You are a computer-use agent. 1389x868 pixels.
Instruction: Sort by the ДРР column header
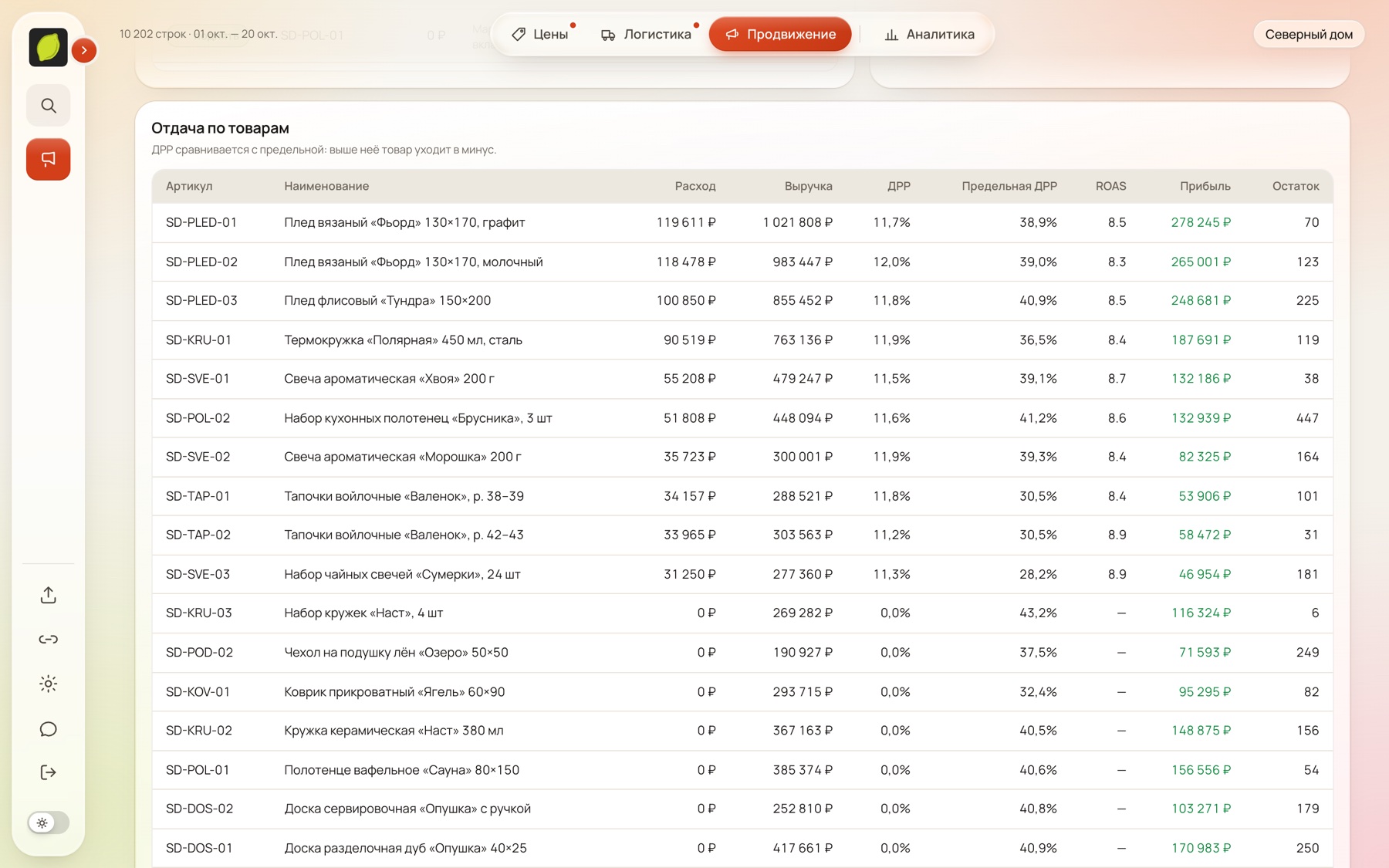(899, 186)
